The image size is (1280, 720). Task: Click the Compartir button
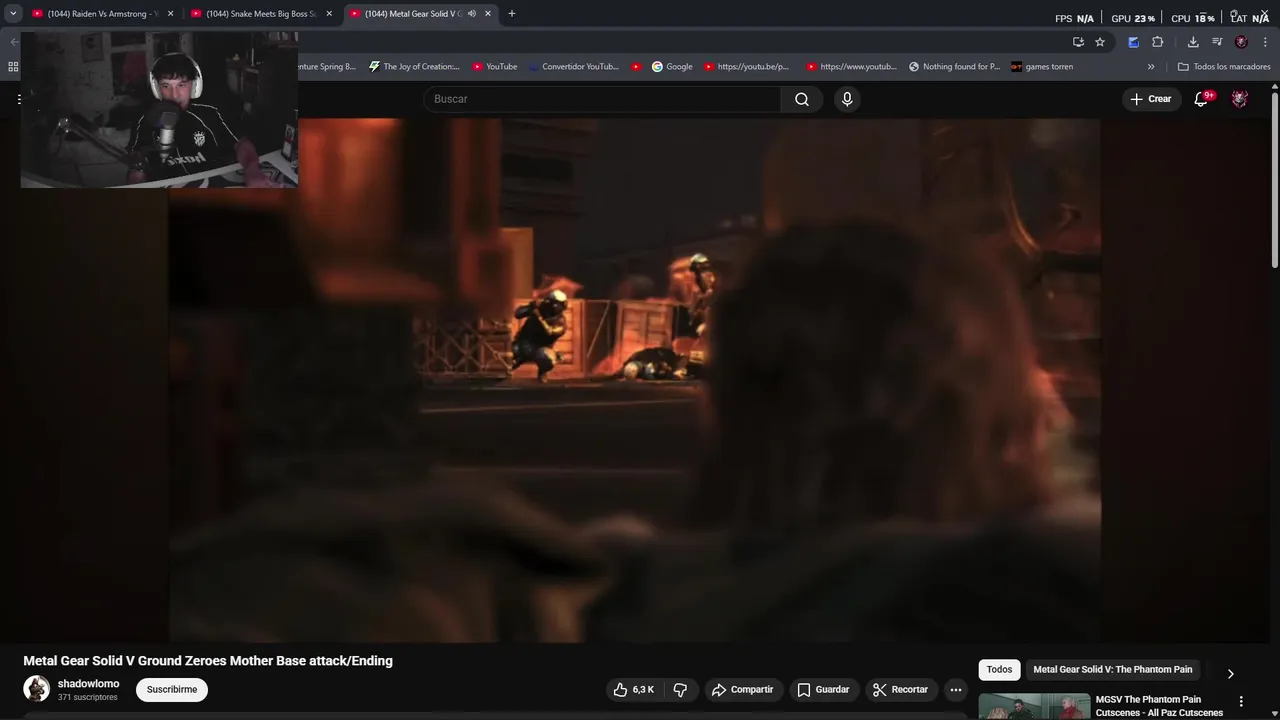coord(742,689)
